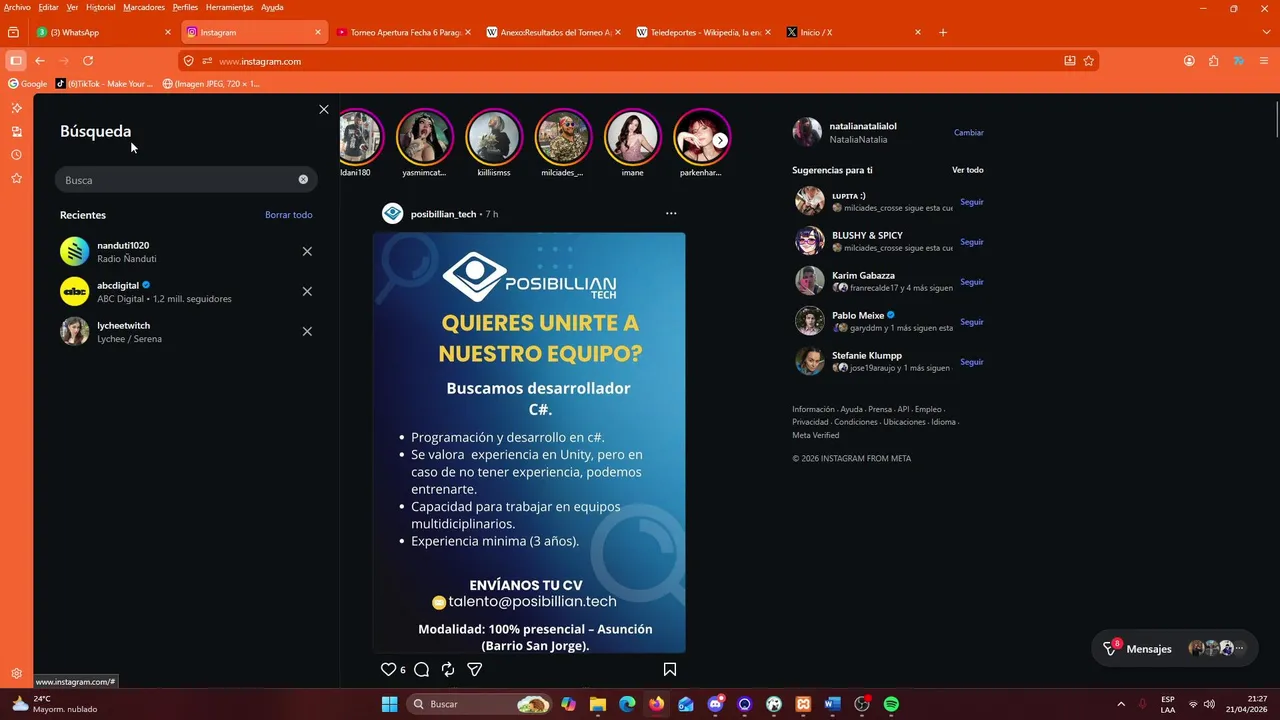Follow Stefanie Klumpp suggestion
Image resolution: width=1280 pixels, height=720 pixels.
point(971,362)
